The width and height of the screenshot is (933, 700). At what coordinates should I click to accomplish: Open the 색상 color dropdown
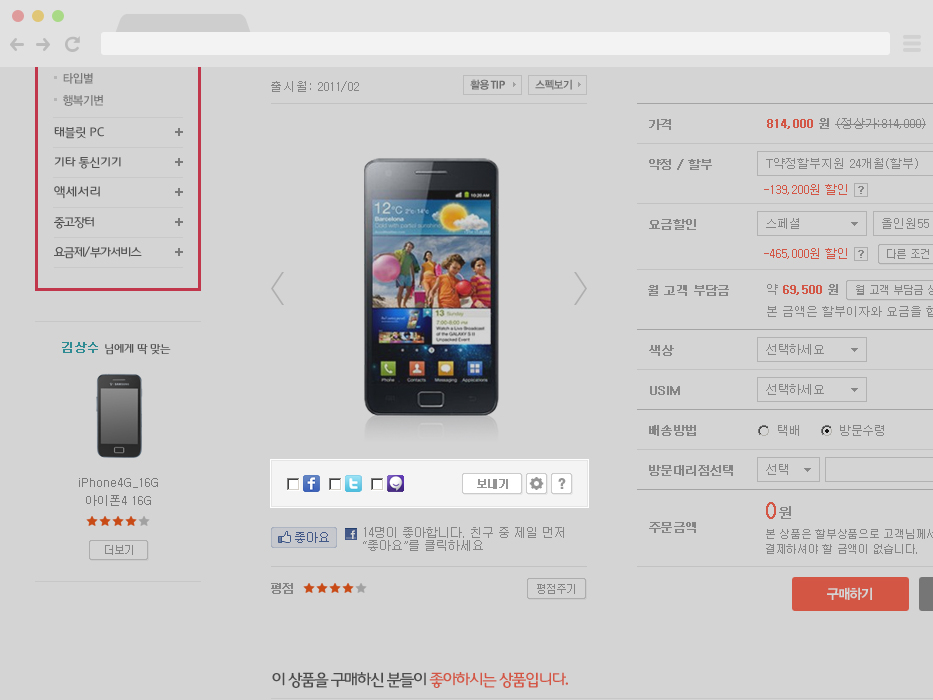(812, 349)
